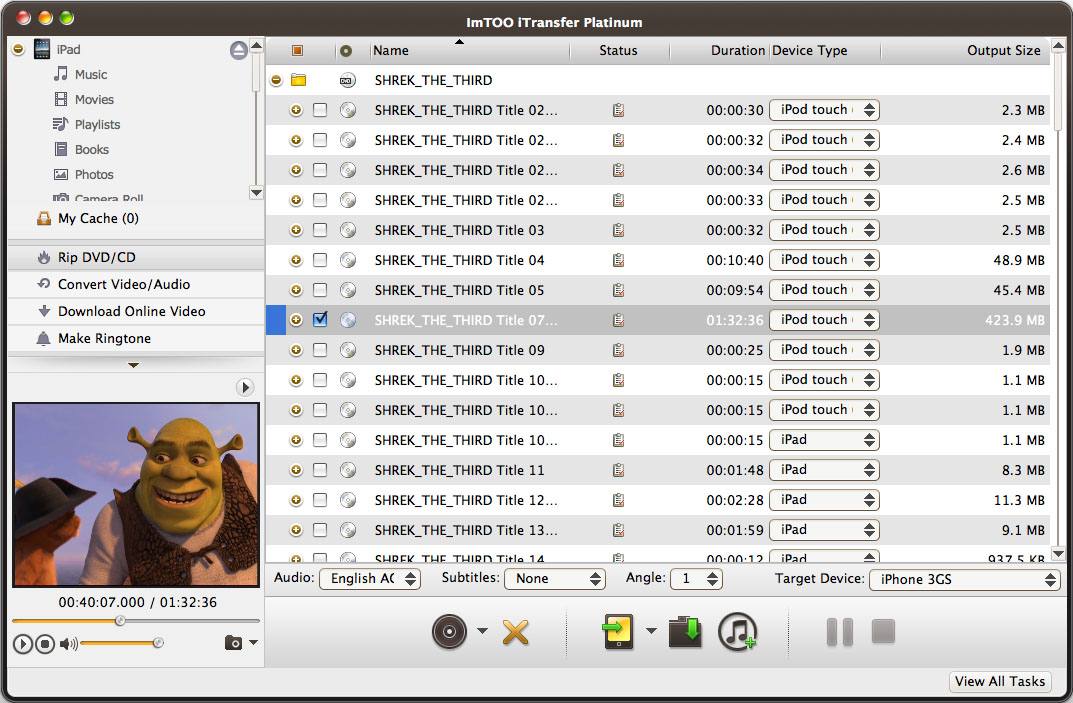Open the Movies library
1073x703 pixels.
94,99
